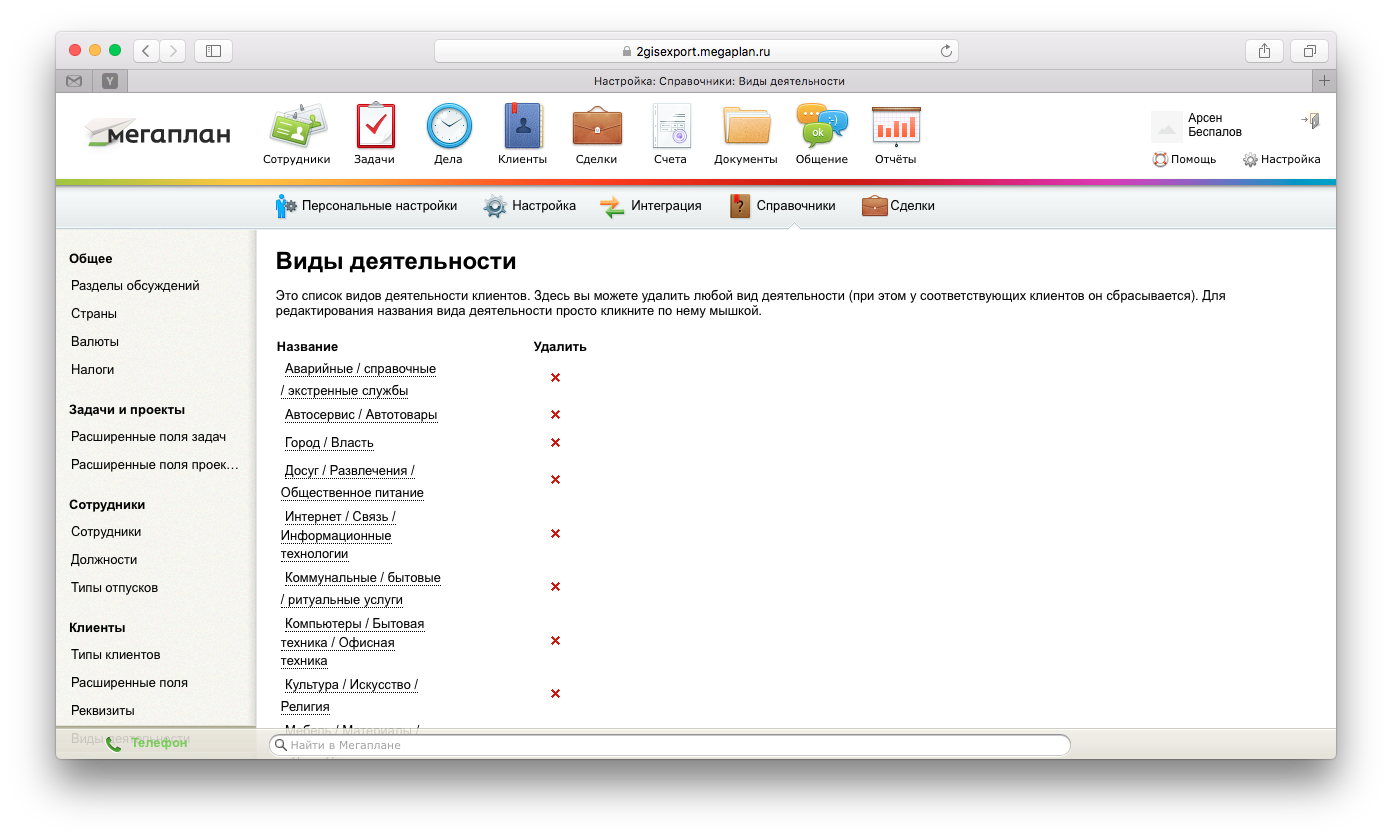Open Типы клиентов in the sidebar
Viewport: 1392px width, 839px height.
coord(116,655)
